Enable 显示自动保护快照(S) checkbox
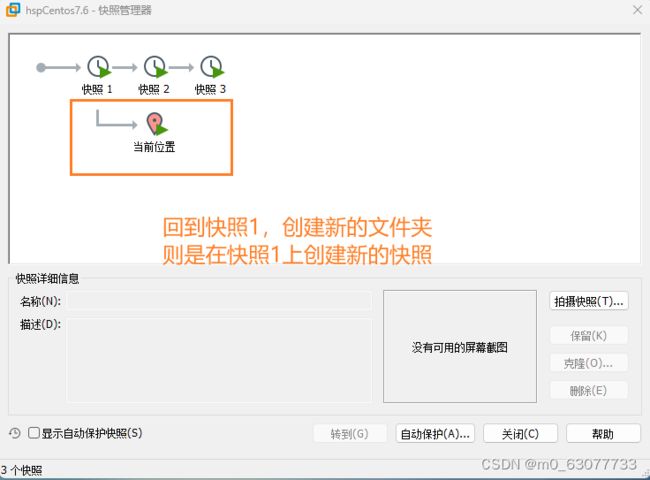 tap(34, 433)
